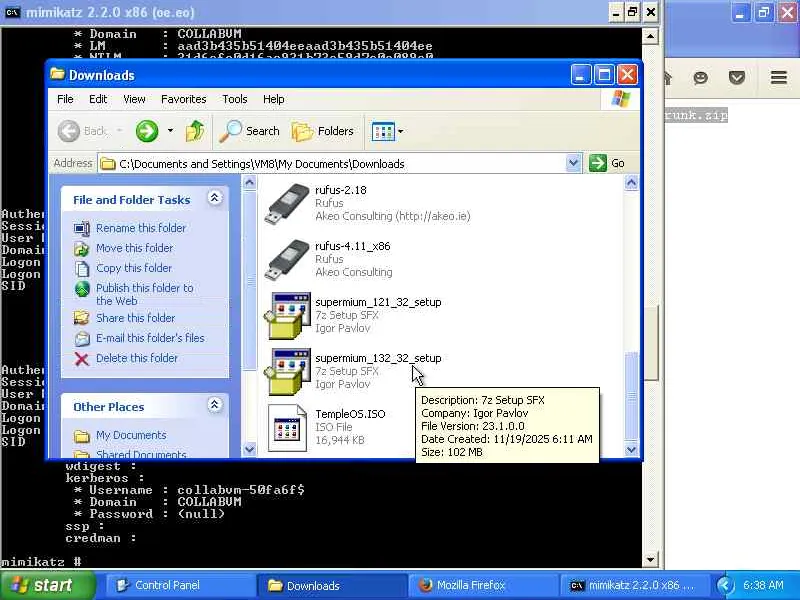The image size is (800, 600).
Task: Open the address bar dropdown
Action: tap(573, 163)
